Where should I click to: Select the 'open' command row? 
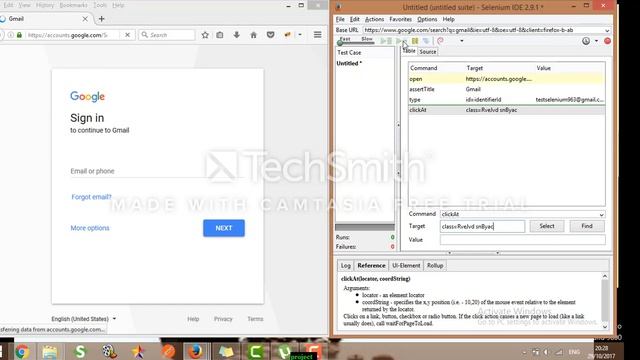click(x=507, y=79)
